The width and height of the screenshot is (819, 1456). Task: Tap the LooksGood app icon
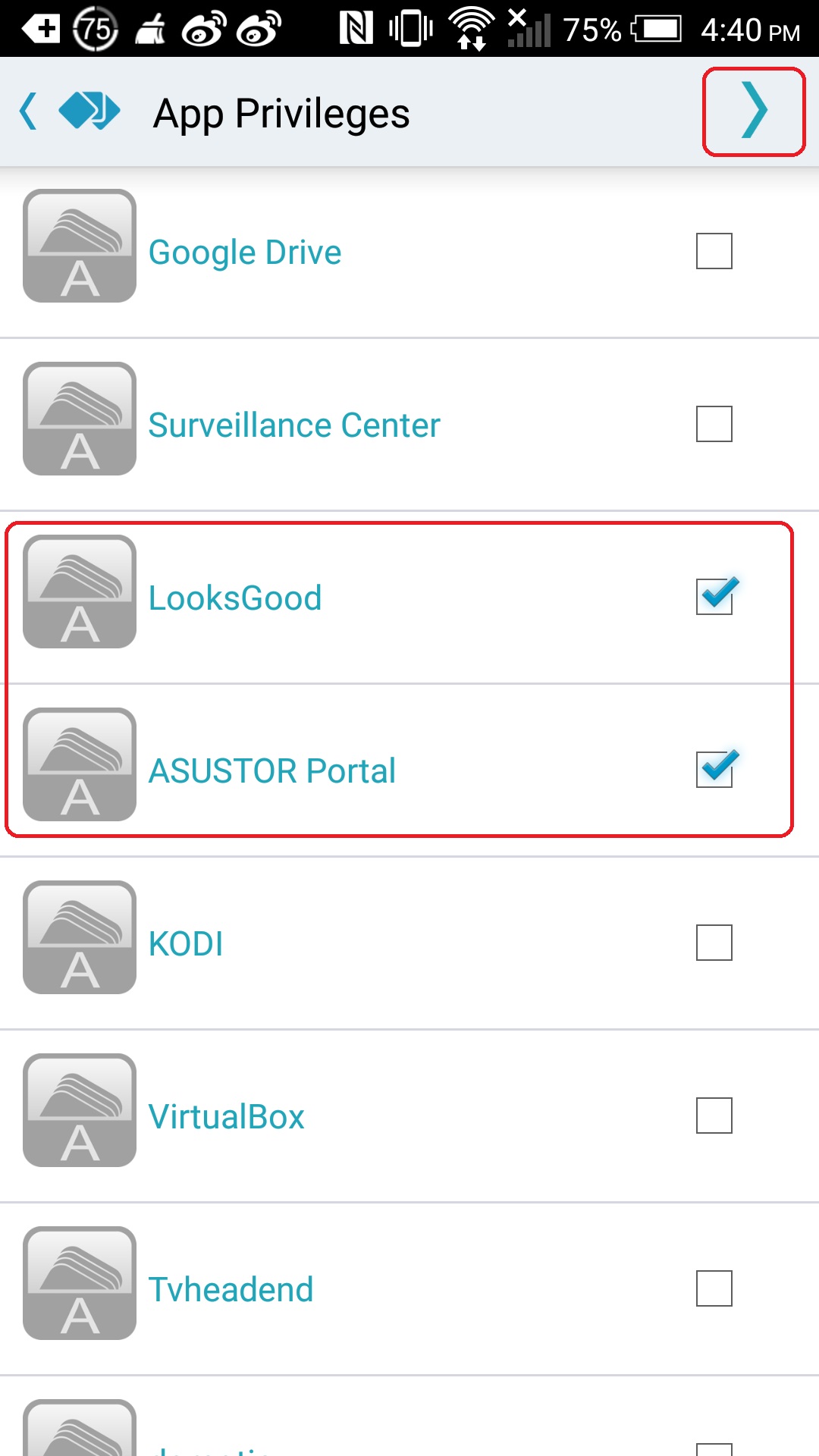click(80, 591)
